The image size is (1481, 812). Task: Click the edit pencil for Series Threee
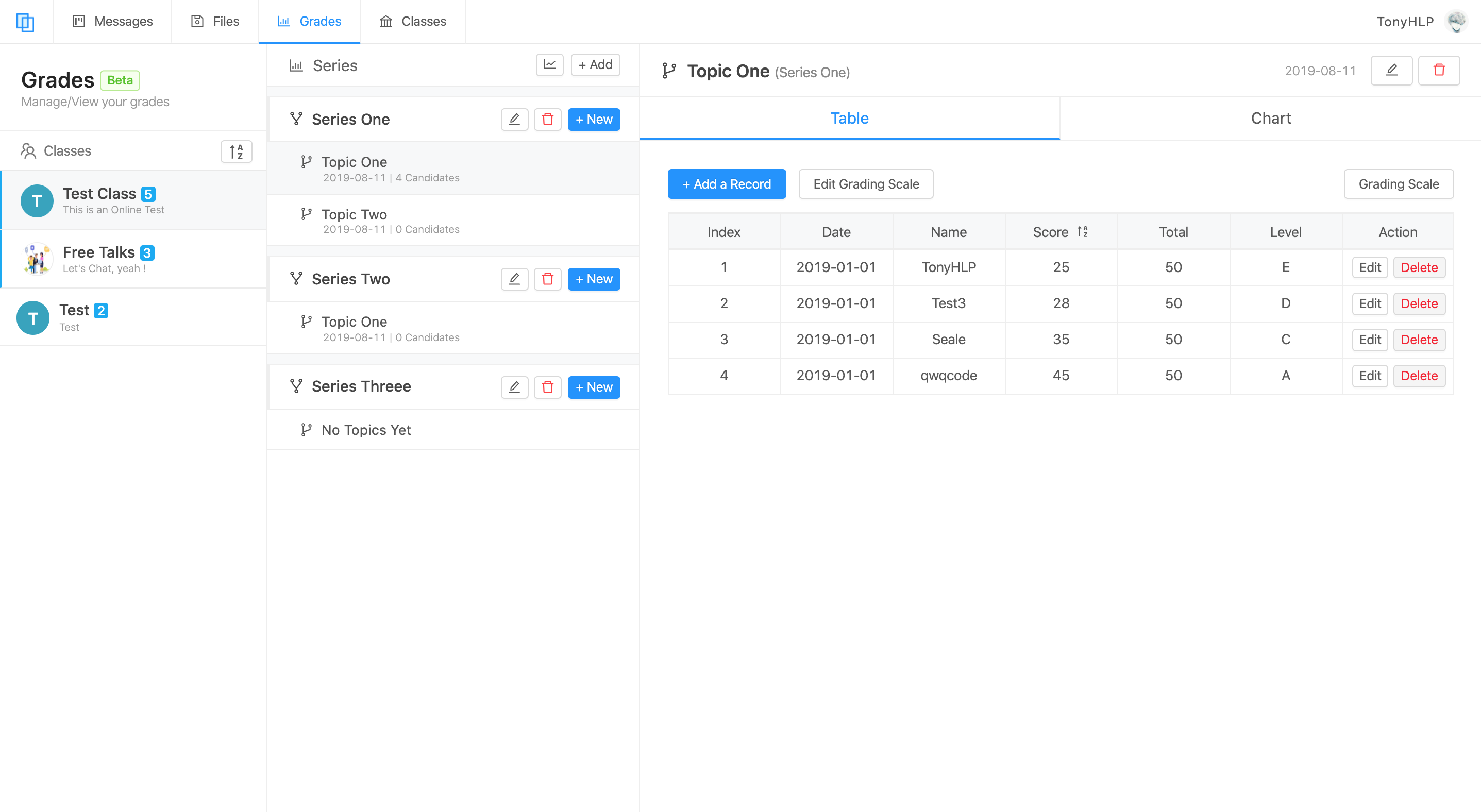pos(514,387)
